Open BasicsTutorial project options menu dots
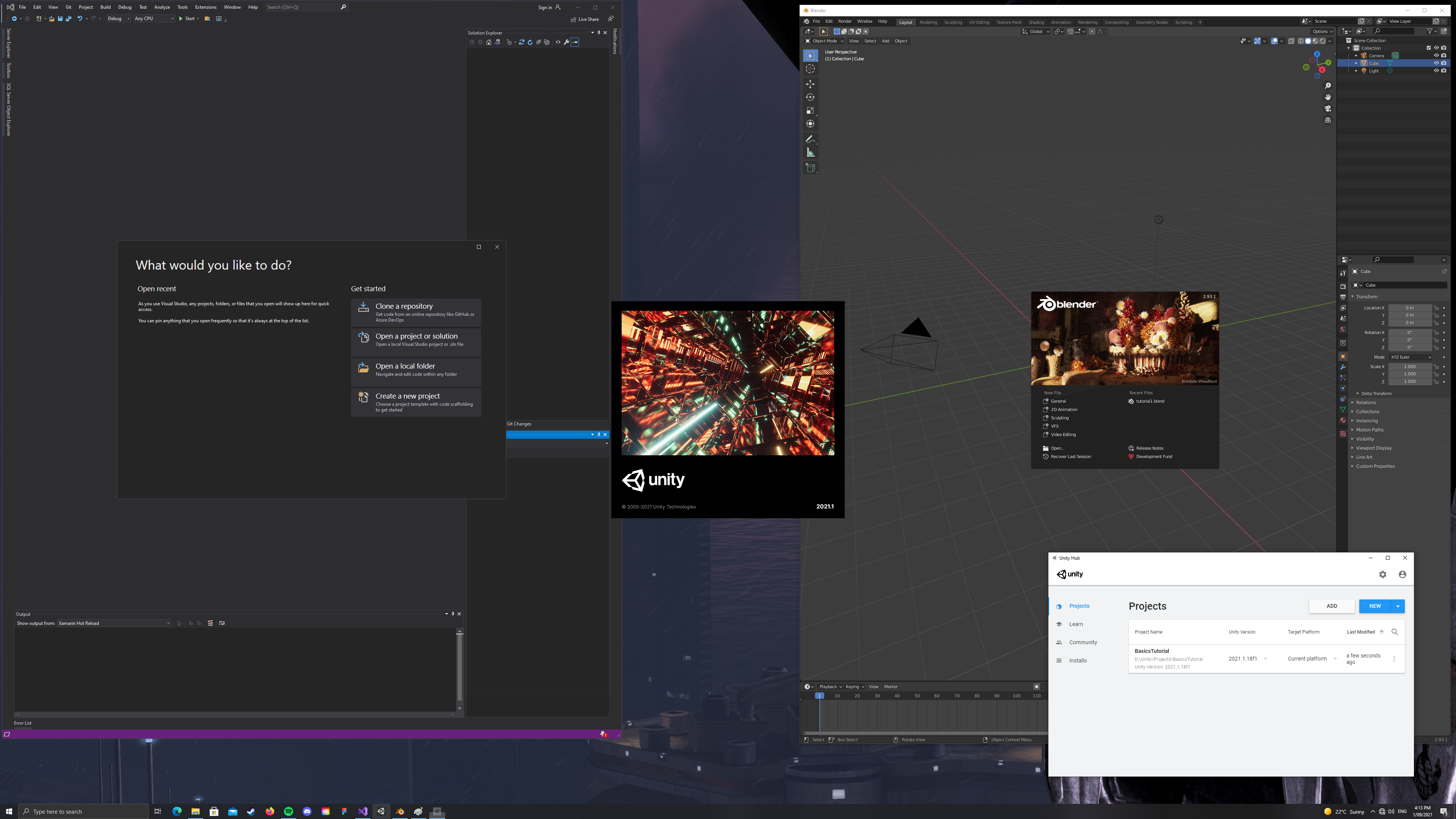 point(1394,659)
